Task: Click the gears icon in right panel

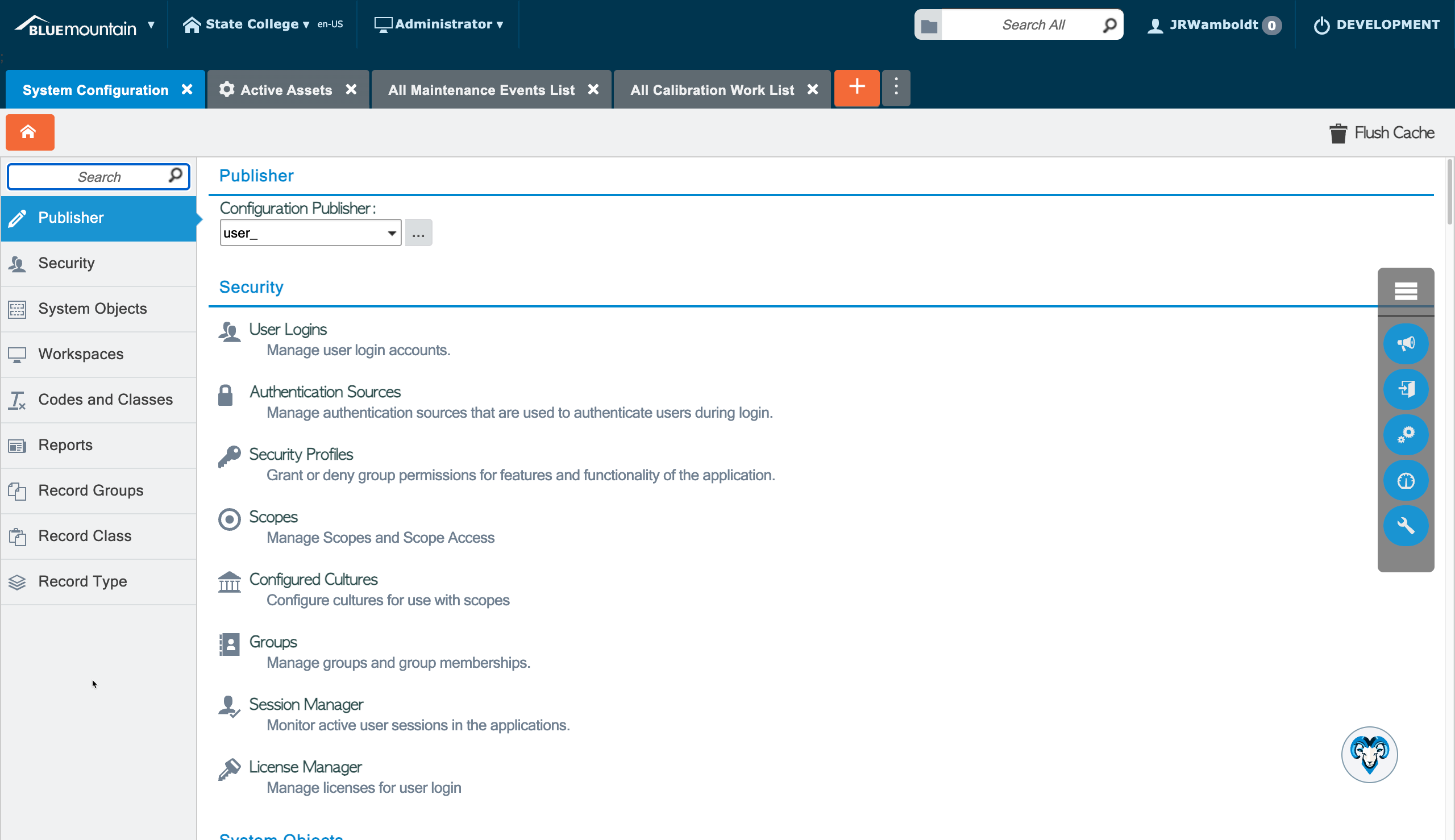Action: click(1406, 434)
